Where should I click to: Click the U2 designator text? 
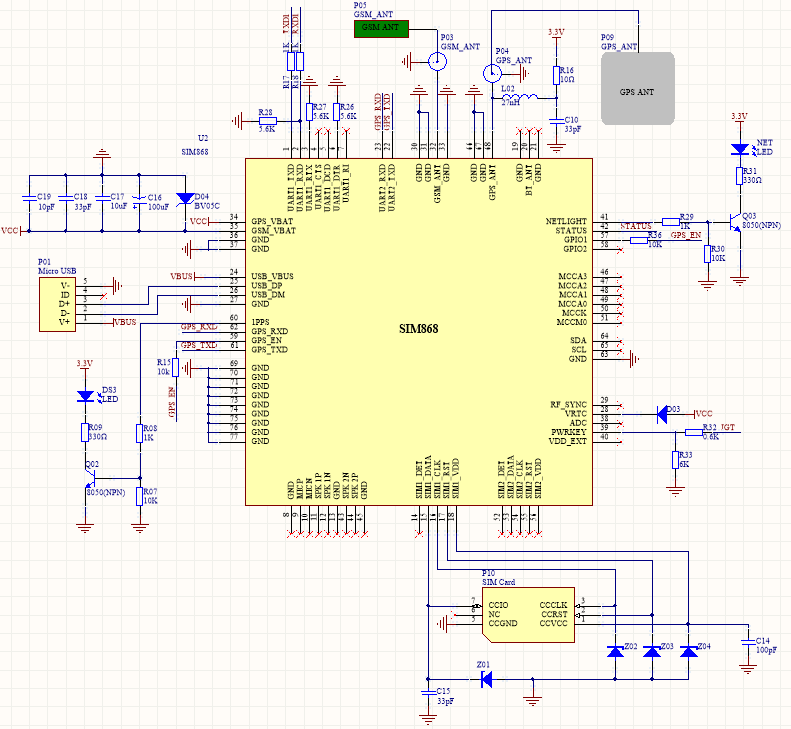click(x=203, y=138)
